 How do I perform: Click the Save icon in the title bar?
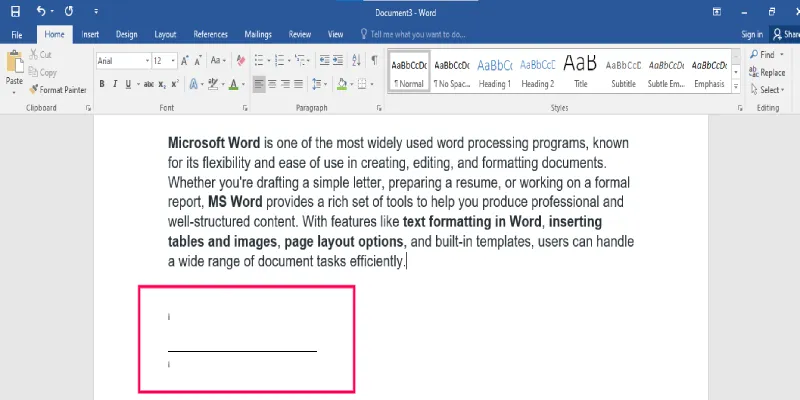15,11
